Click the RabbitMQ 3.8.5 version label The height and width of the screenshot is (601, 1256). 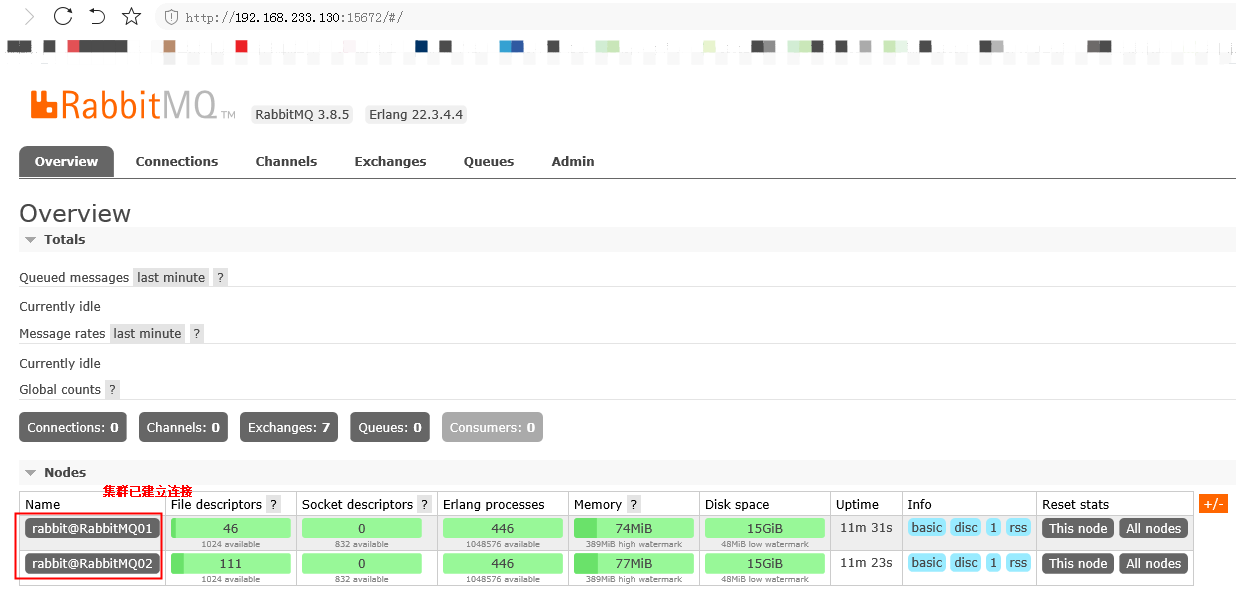pyautogui.click(x=302, y=115)
